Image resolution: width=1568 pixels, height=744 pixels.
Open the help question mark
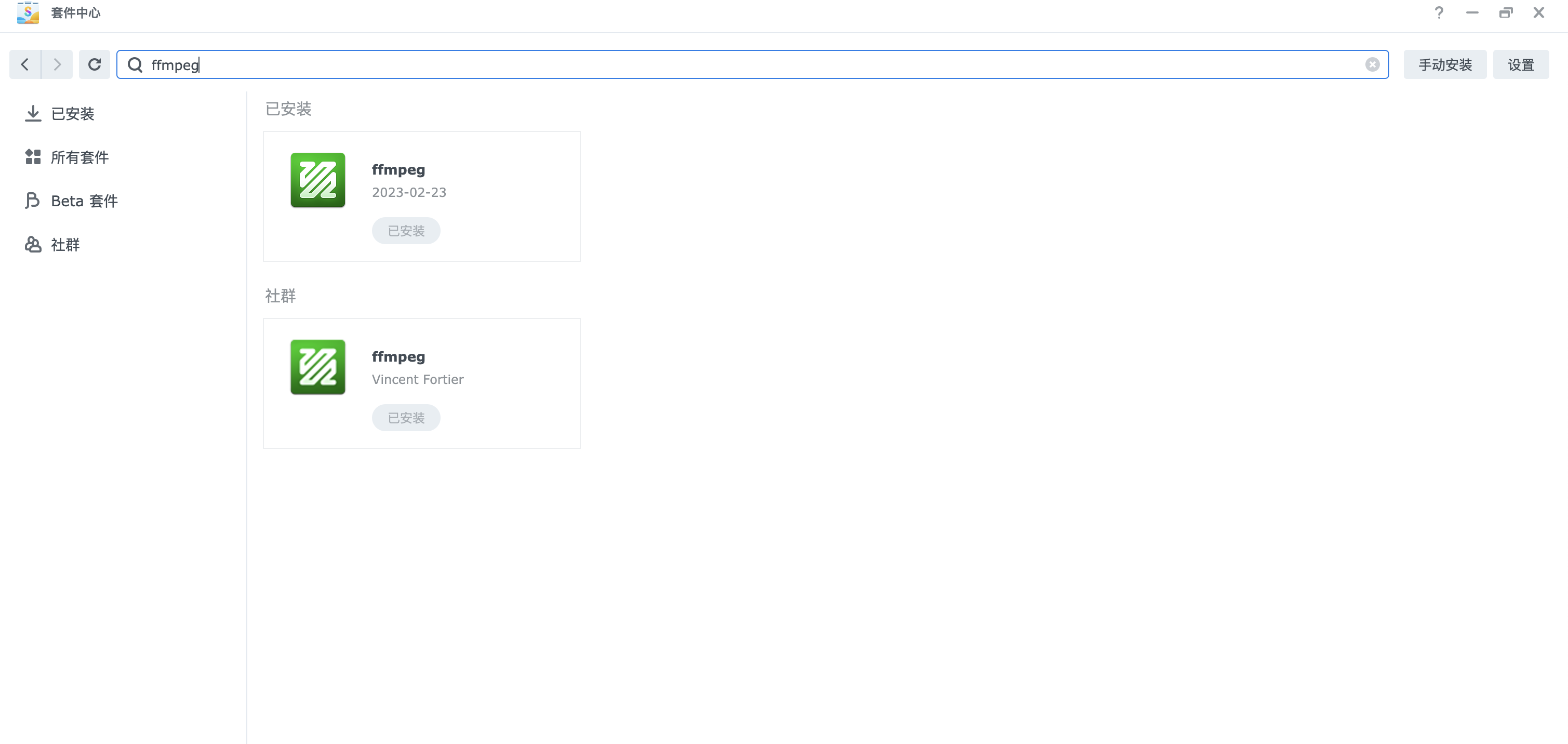point(1439,13)
